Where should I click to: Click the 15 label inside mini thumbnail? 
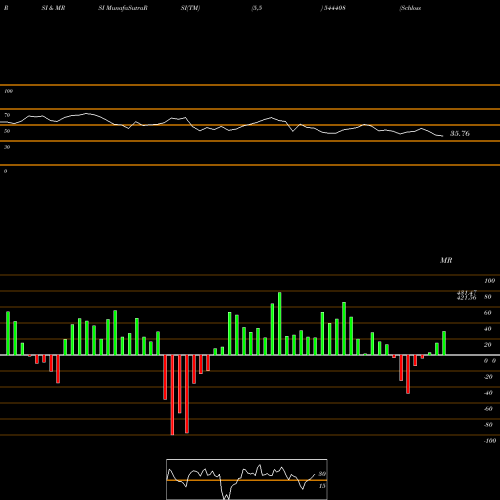(322, 486)
